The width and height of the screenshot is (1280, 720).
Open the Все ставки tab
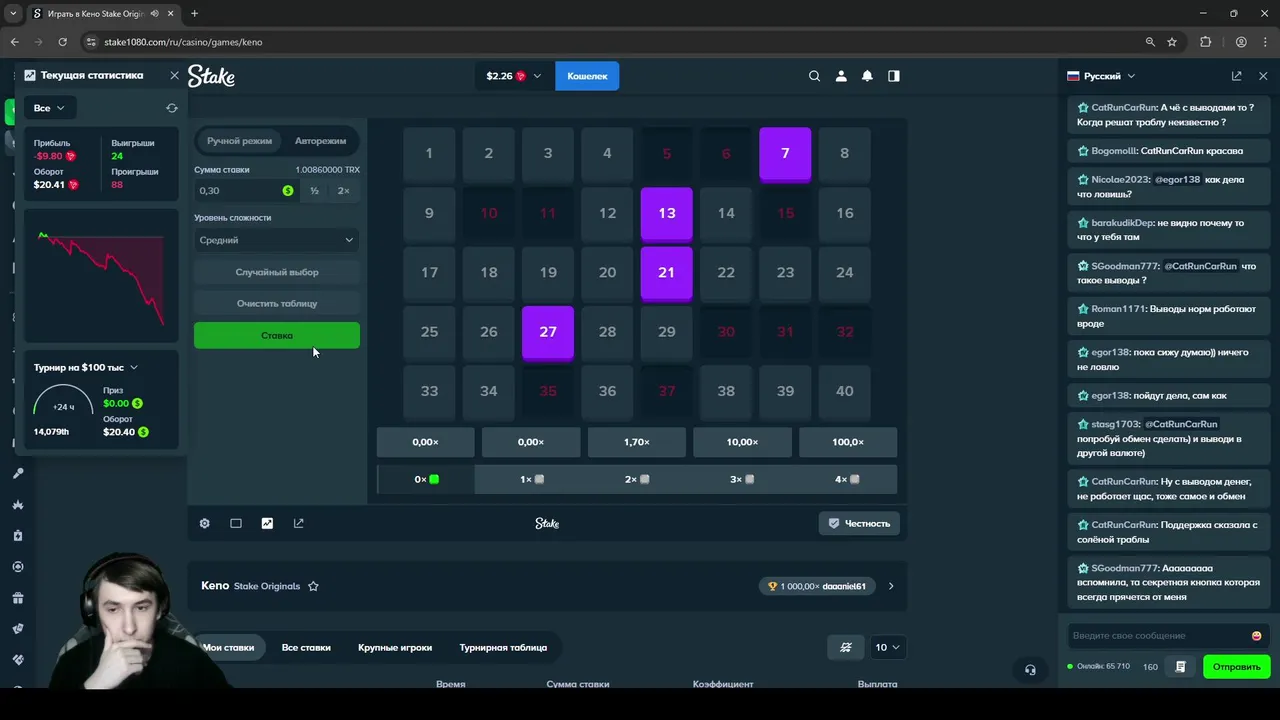point(306,647)
